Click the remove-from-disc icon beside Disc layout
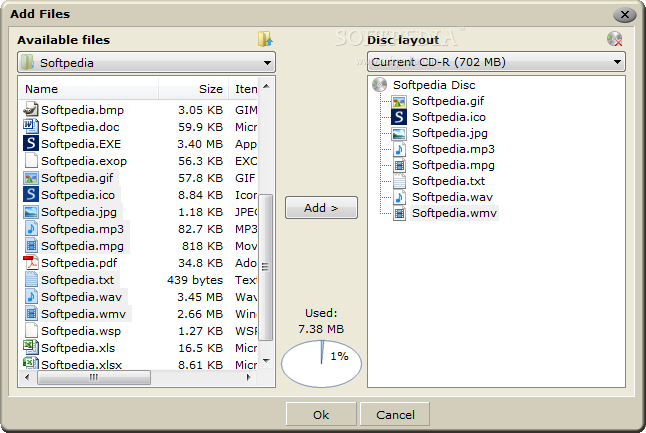The width and height of the screenshot is (646, 433). click(614, 39)
